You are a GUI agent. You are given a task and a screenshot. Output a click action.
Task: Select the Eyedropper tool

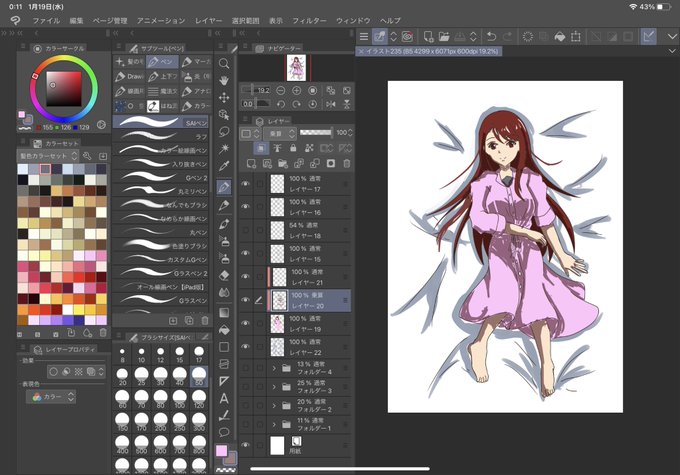(224, 166)
